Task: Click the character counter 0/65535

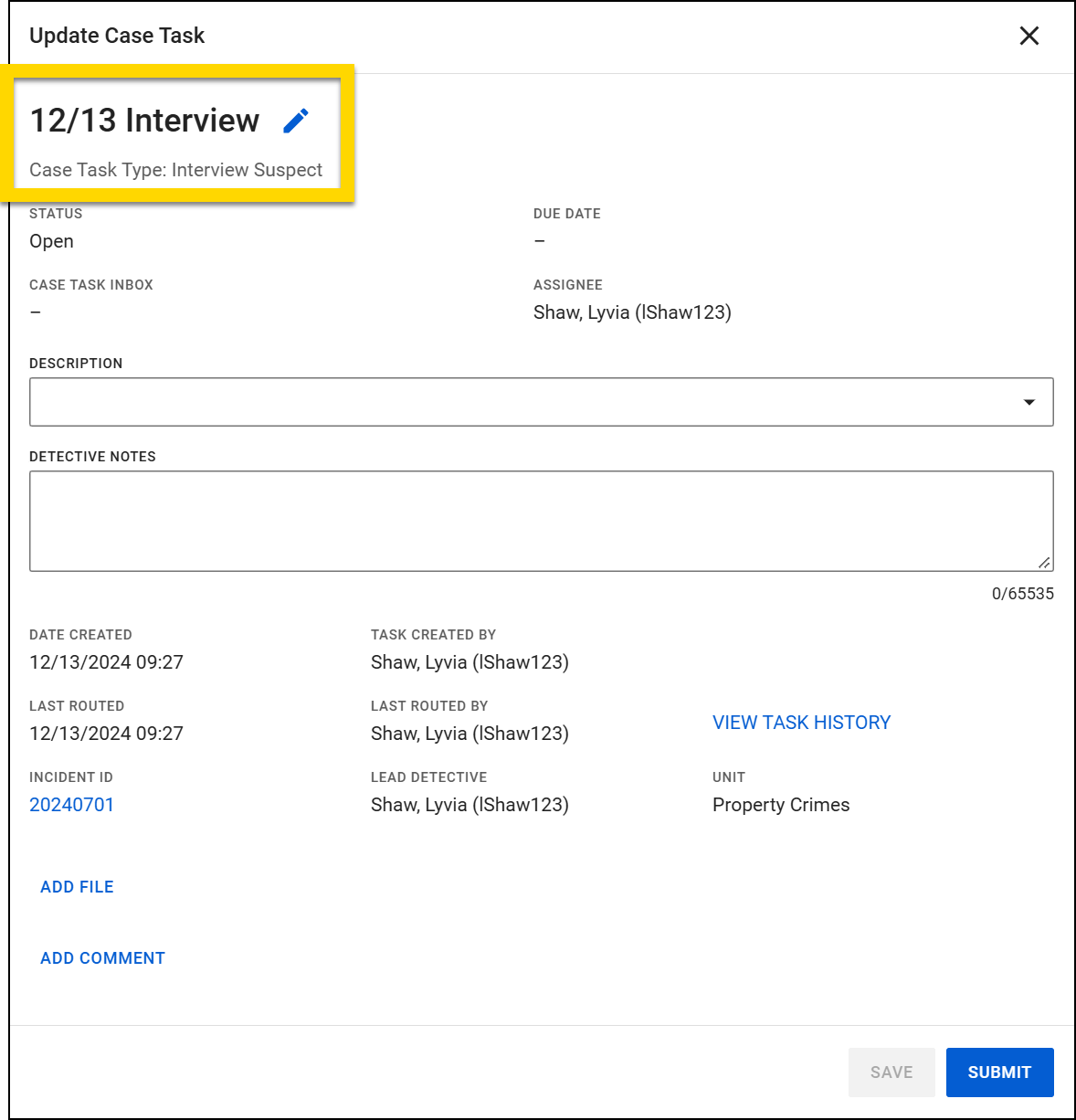Action: 1021,593
